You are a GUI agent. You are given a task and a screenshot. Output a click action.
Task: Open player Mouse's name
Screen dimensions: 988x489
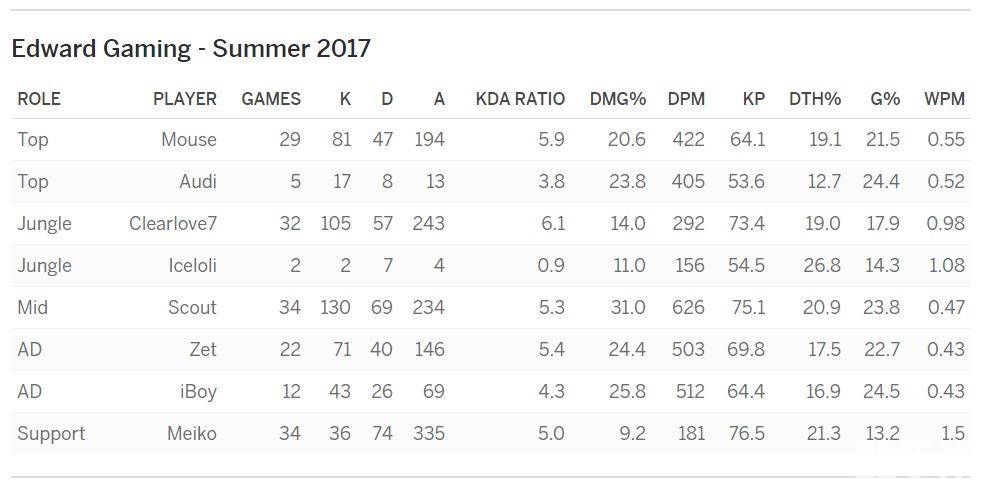pos(188,140)
